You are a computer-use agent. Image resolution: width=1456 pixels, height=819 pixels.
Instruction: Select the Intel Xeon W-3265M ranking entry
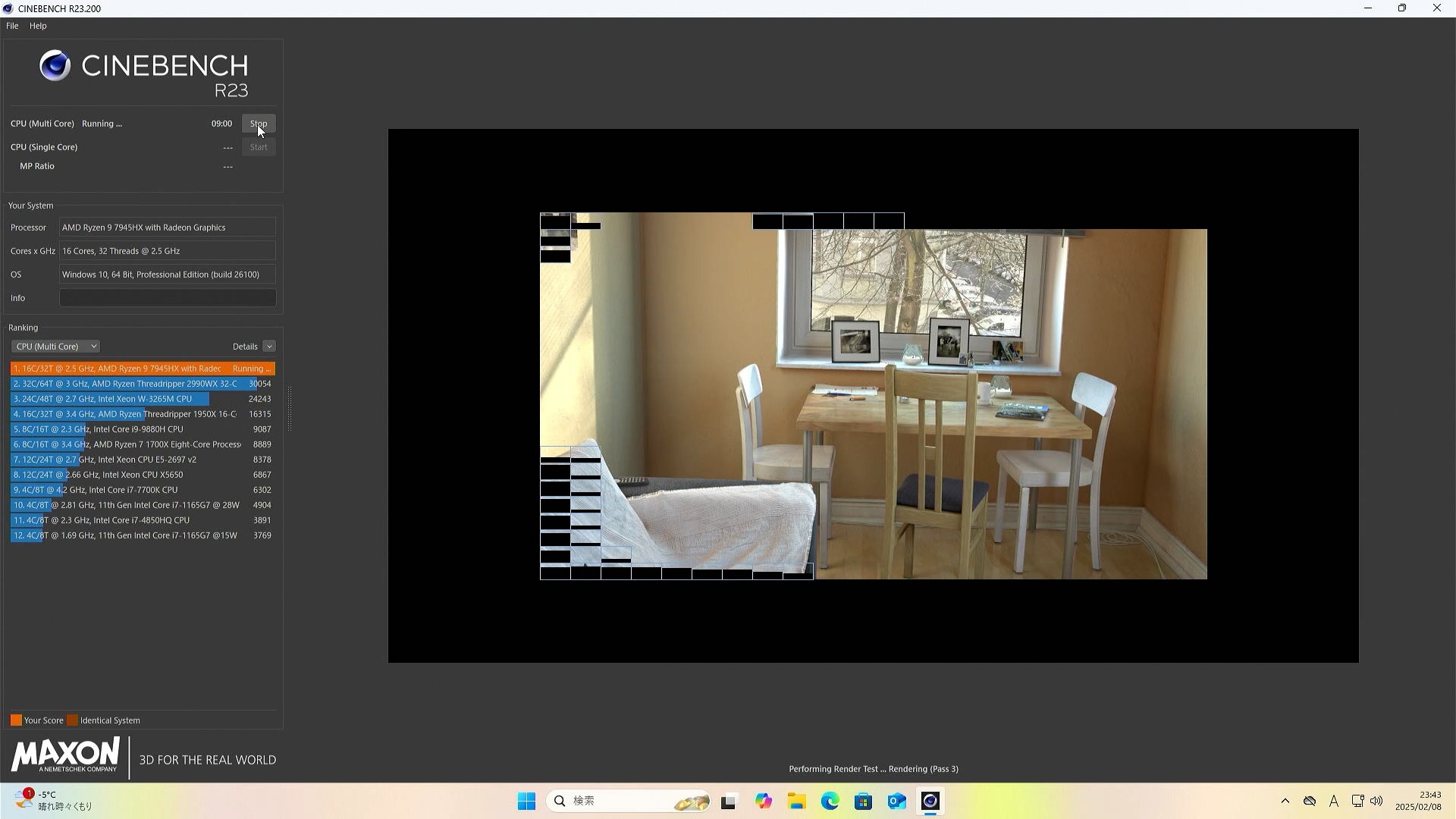[x=106, y=399]
